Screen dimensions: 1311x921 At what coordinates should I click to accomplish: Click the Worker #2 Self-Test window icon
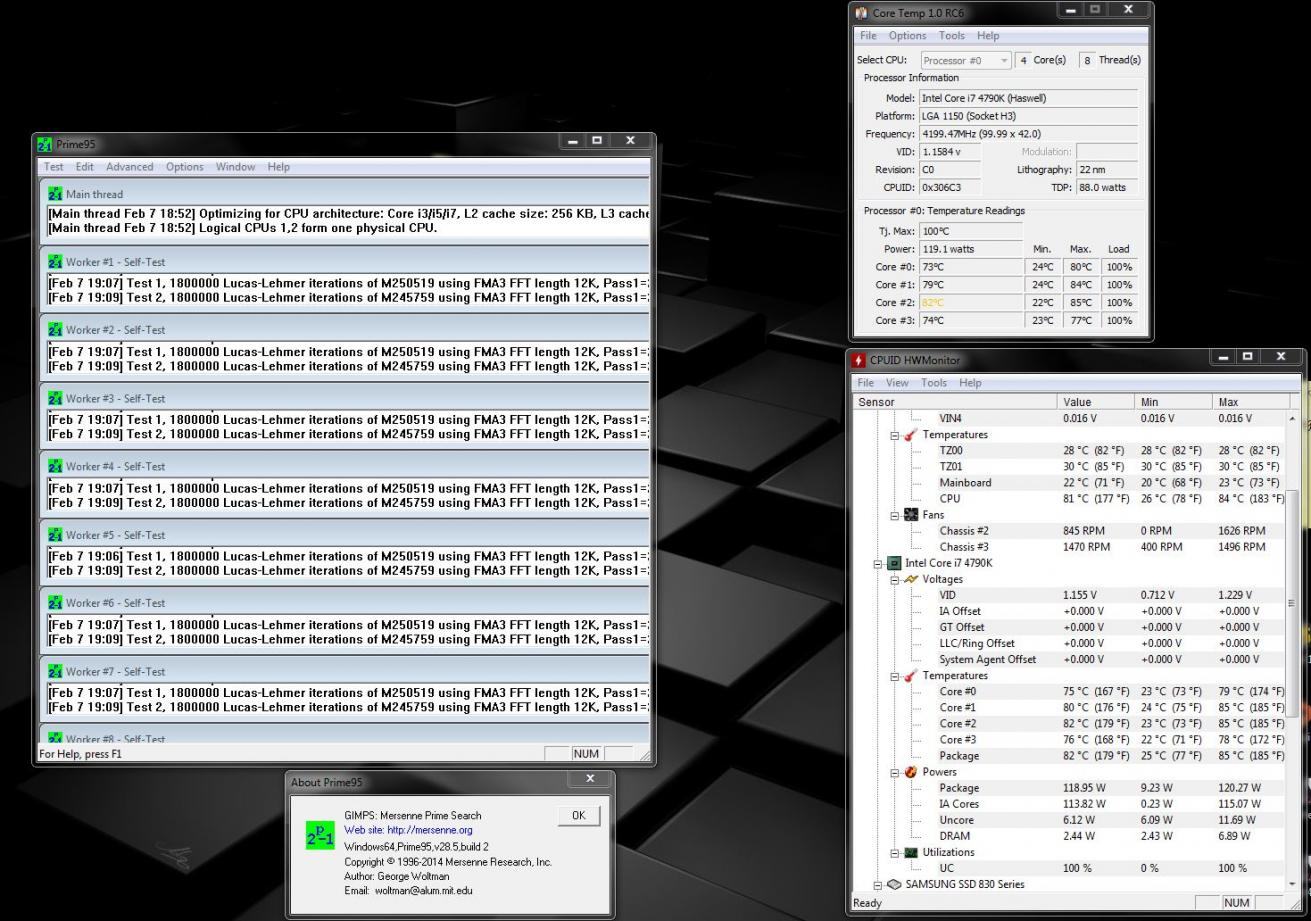pyautogui.click(x=56, y=330)
